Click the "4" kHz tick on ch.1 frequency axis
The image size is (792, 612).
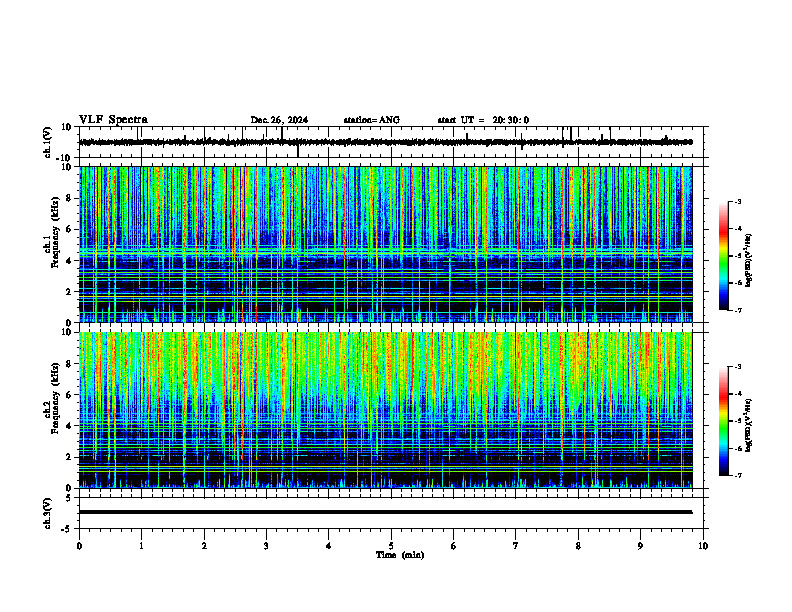tap(70, 261)
